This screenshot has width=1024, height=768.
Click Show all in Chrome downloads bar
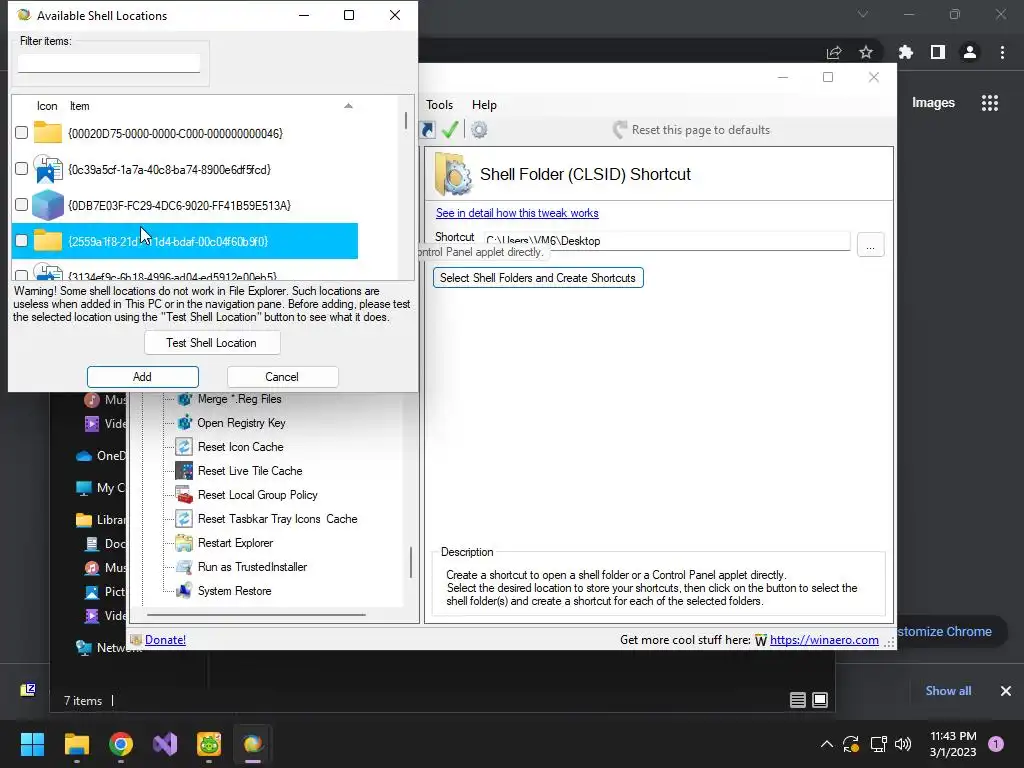tap(948, 691)
